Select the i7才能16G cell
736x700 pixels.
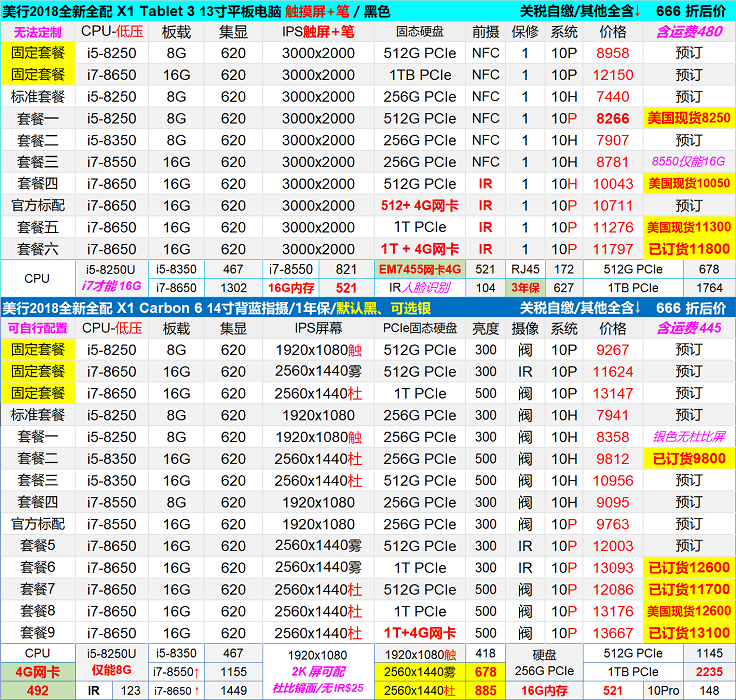click(113, 288)
